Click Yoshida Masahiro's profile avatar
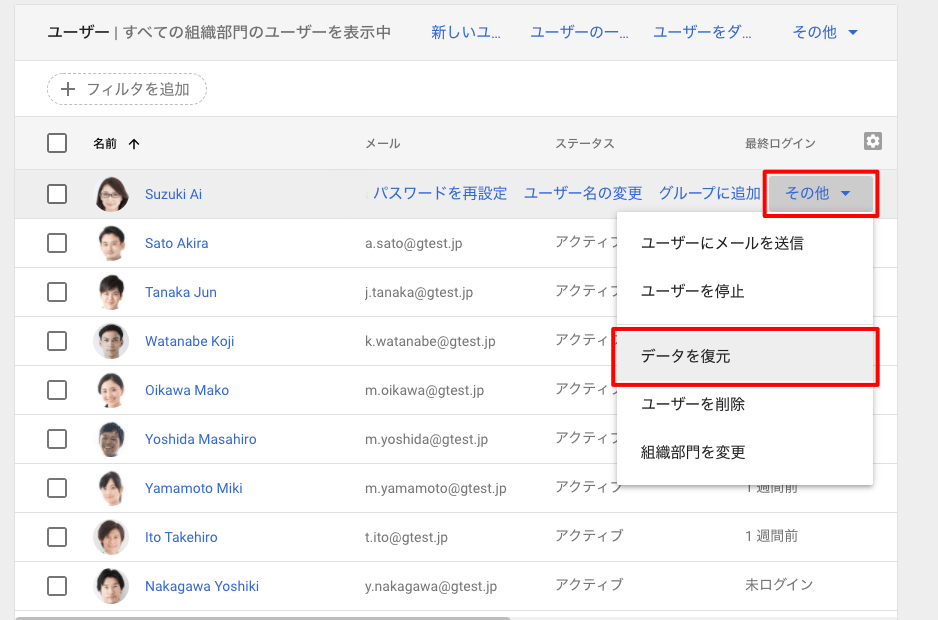938x620 pixels. click(111, 439)
